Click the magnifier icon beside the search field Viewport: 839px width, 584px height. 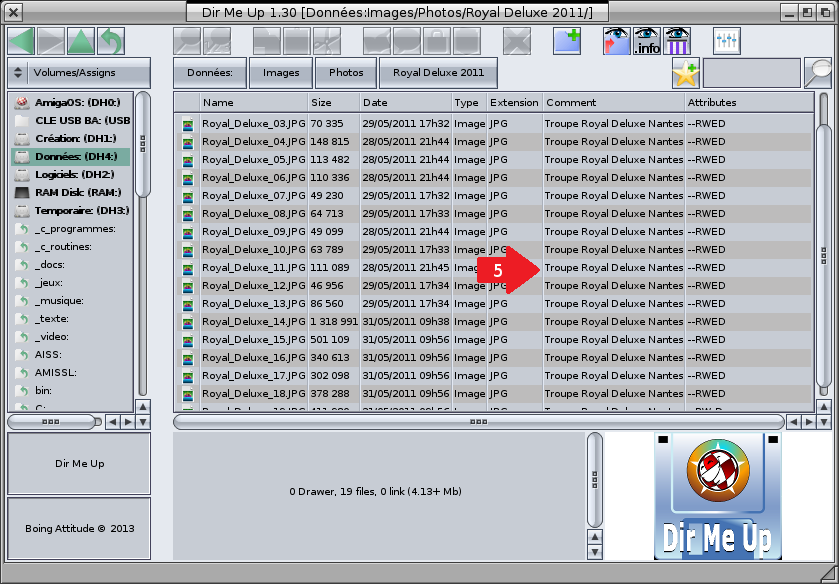818,73
